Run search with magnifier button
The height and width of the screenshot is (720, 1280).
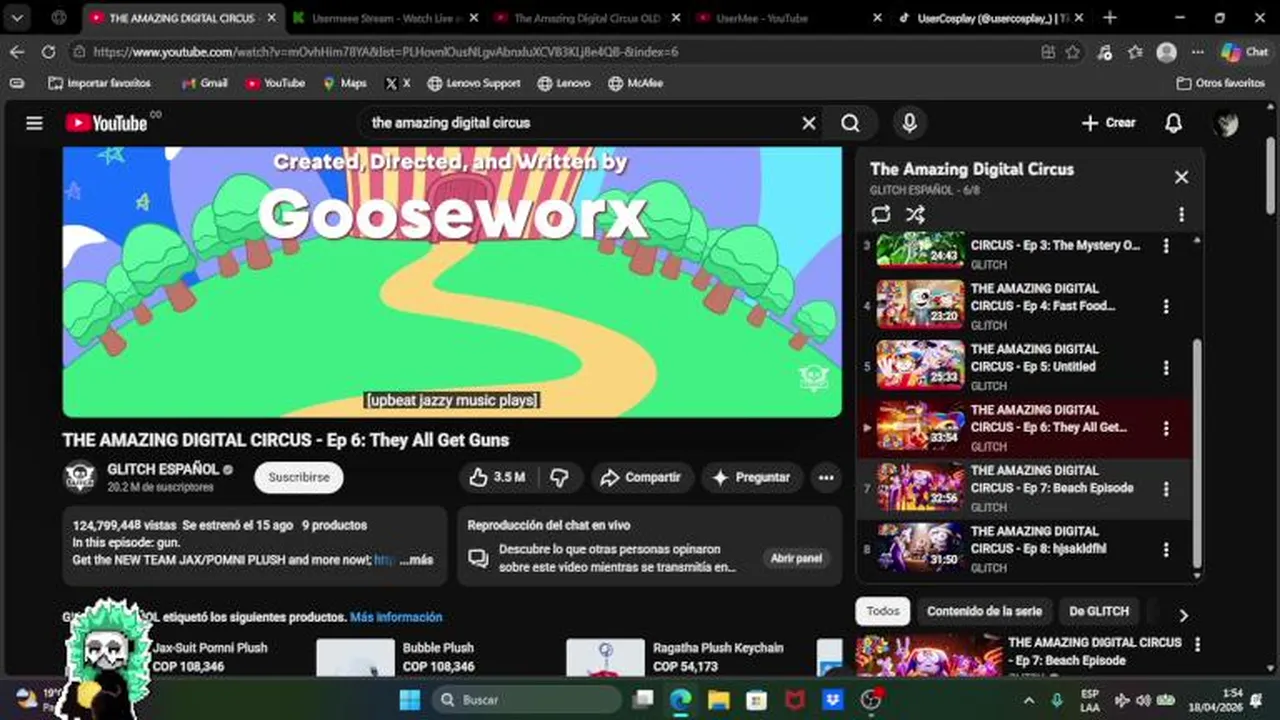click(x=850, y=123)
